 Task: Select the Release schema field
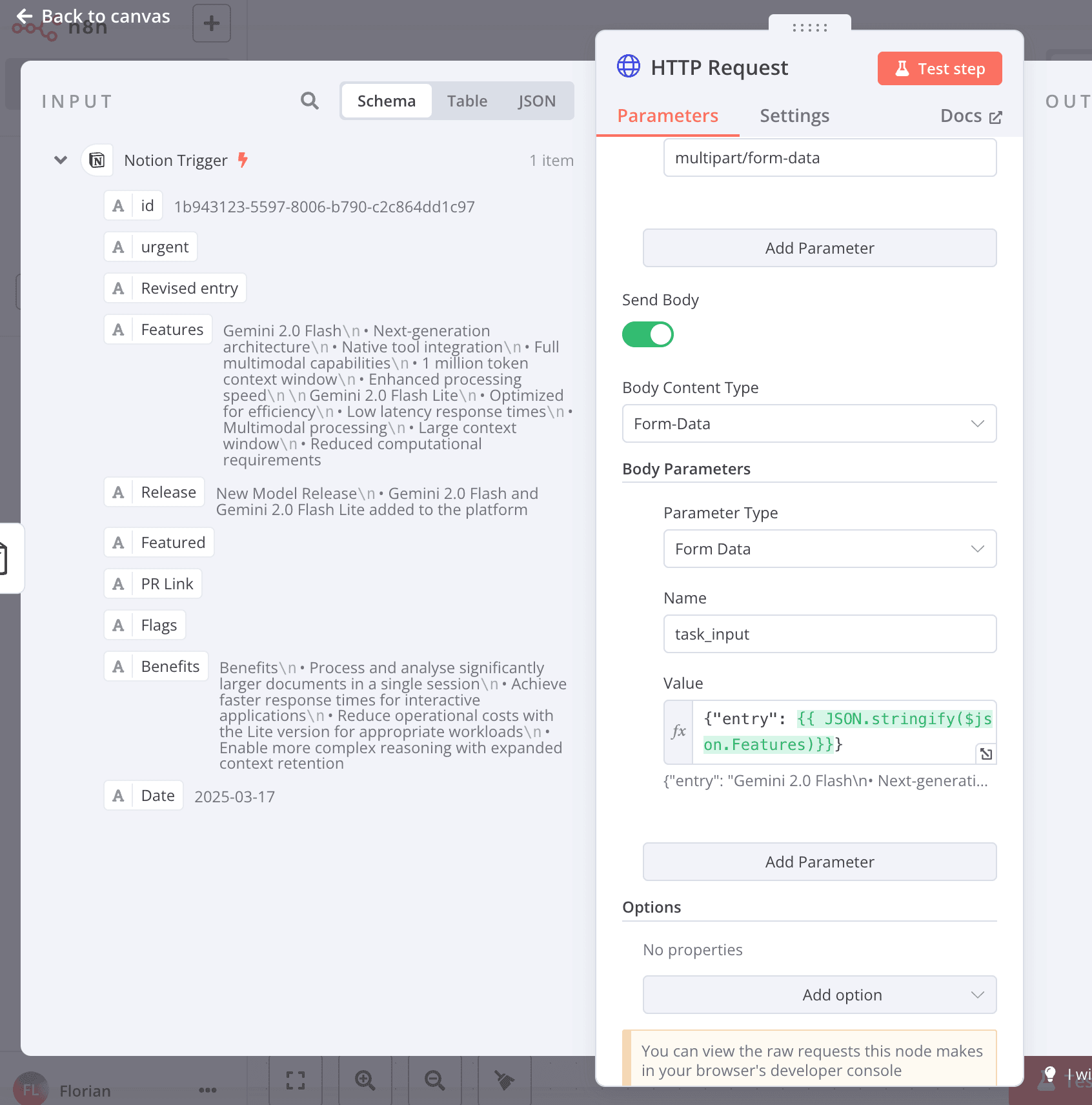pyautogui.click(x=154, y=492)
